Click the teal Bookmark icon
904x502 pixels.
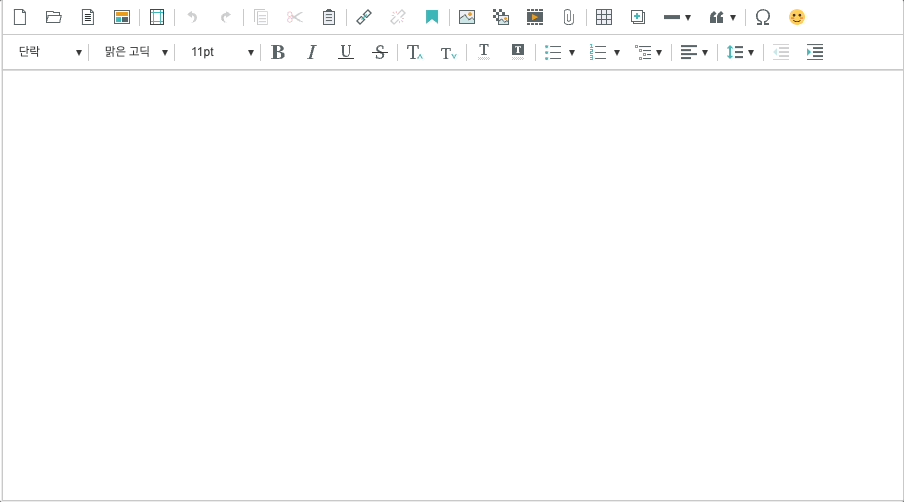coord(432,17)
